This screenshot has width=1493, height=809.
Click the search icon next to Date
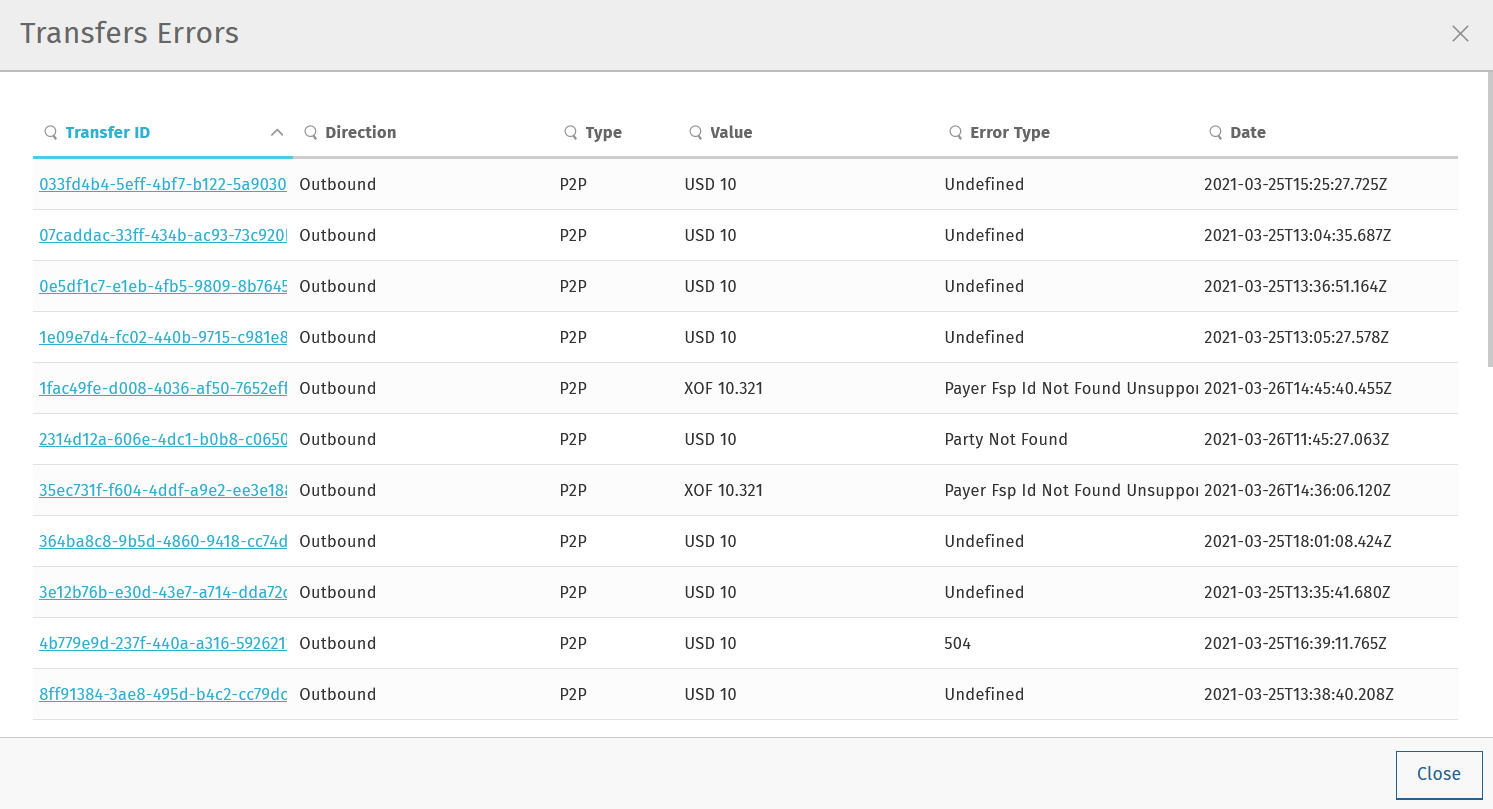coord(1216,133)
